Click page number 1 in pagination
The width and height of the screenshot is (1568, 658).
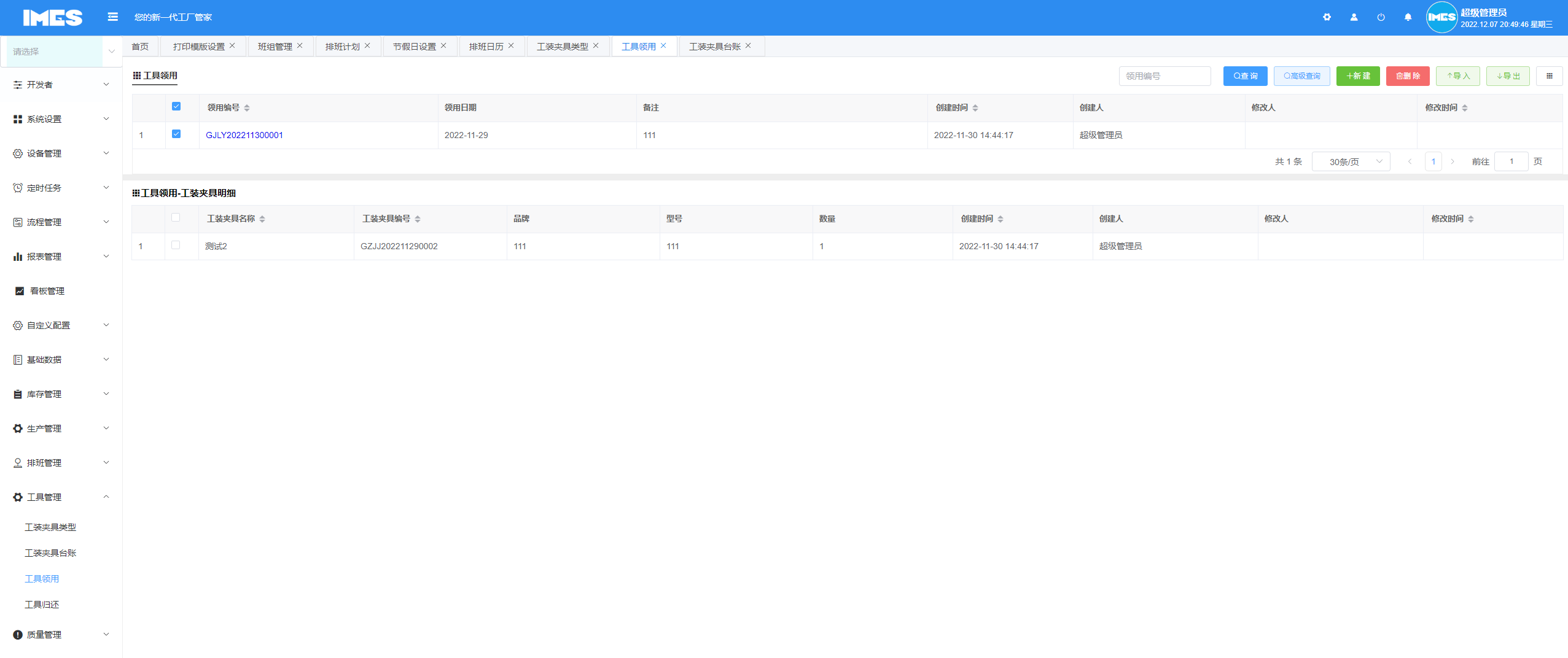click(x=1433, y=161)
